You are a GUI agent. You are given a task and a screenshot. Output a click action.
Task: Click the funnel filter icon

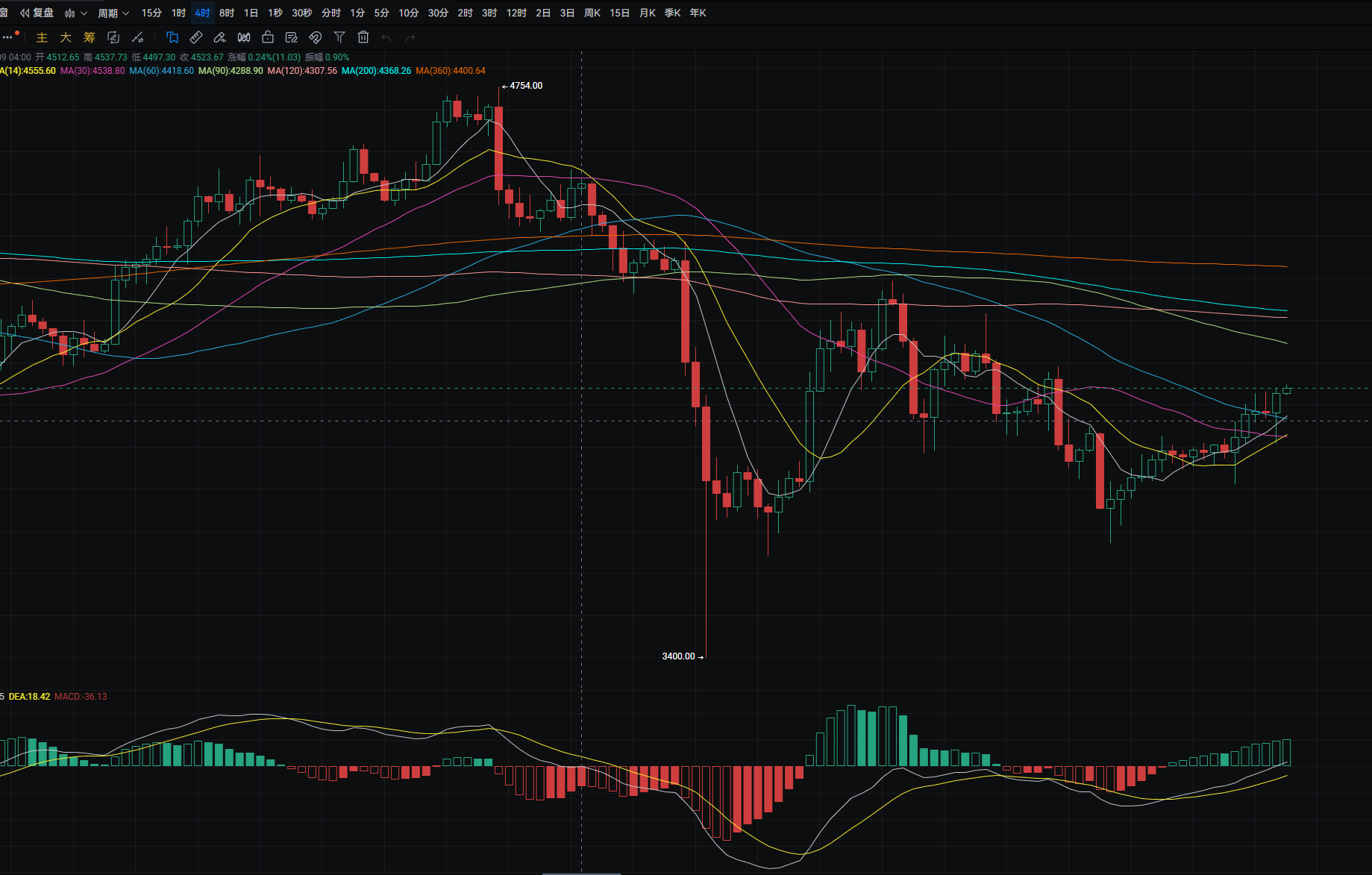(x=339, y=37)
